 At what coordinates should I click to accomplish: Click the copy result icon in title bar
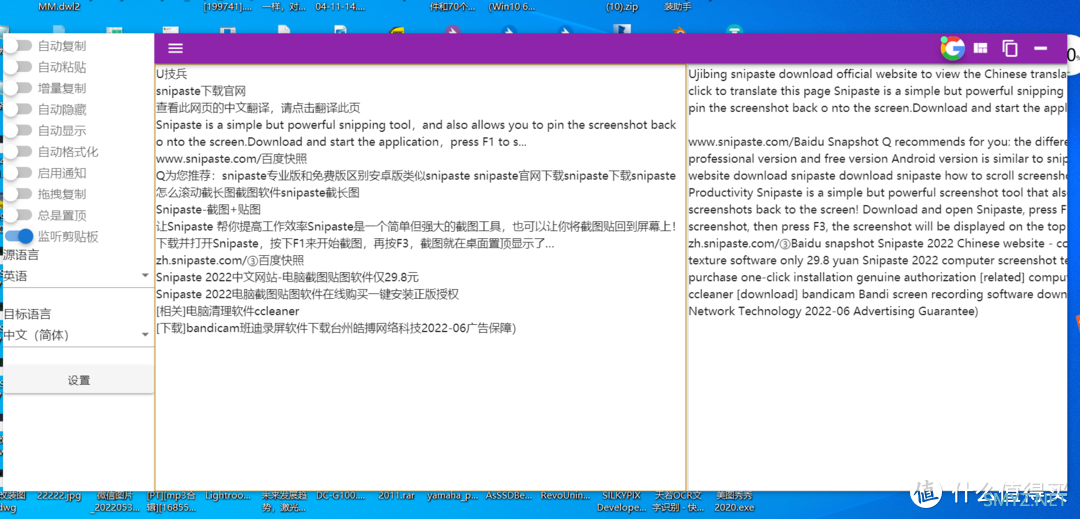click(x=1010, y=48)
